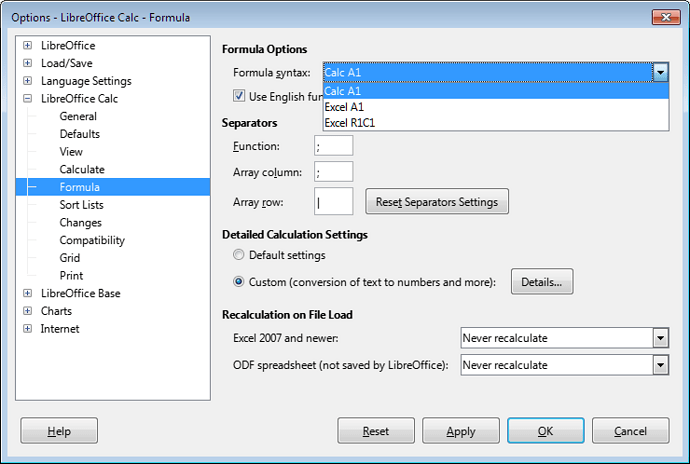Choose Excel R1C1 formula syntax
The width and height of the screenshot is (690, 464).
[496, 123]
